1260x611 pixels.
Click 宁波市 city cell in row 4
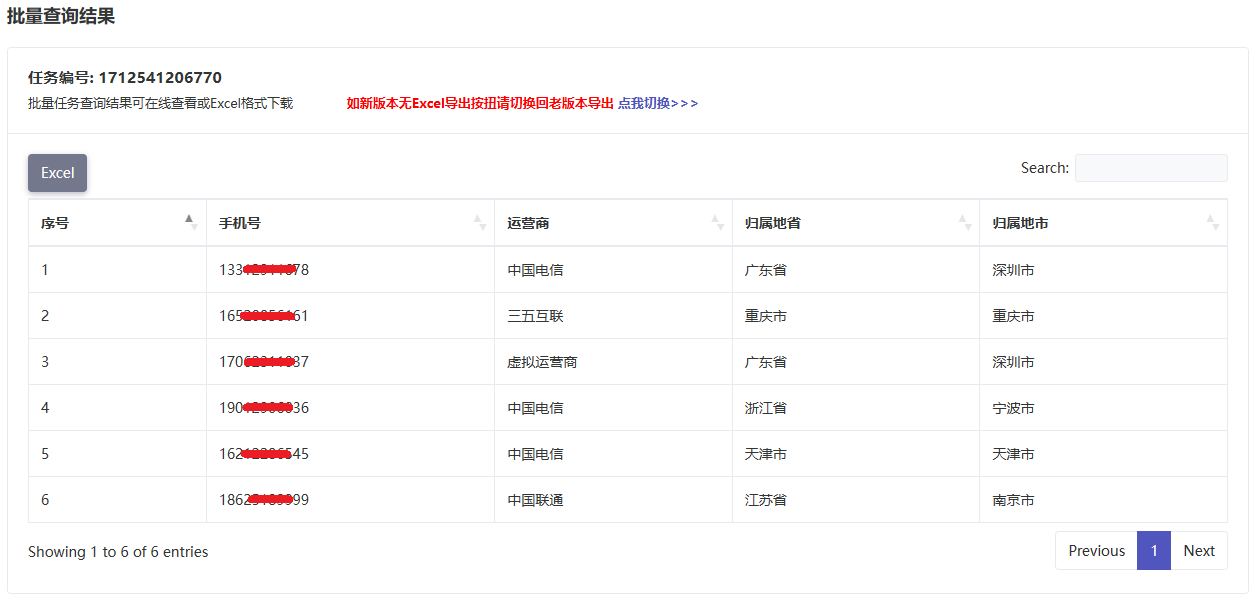tap(1013, 408)
